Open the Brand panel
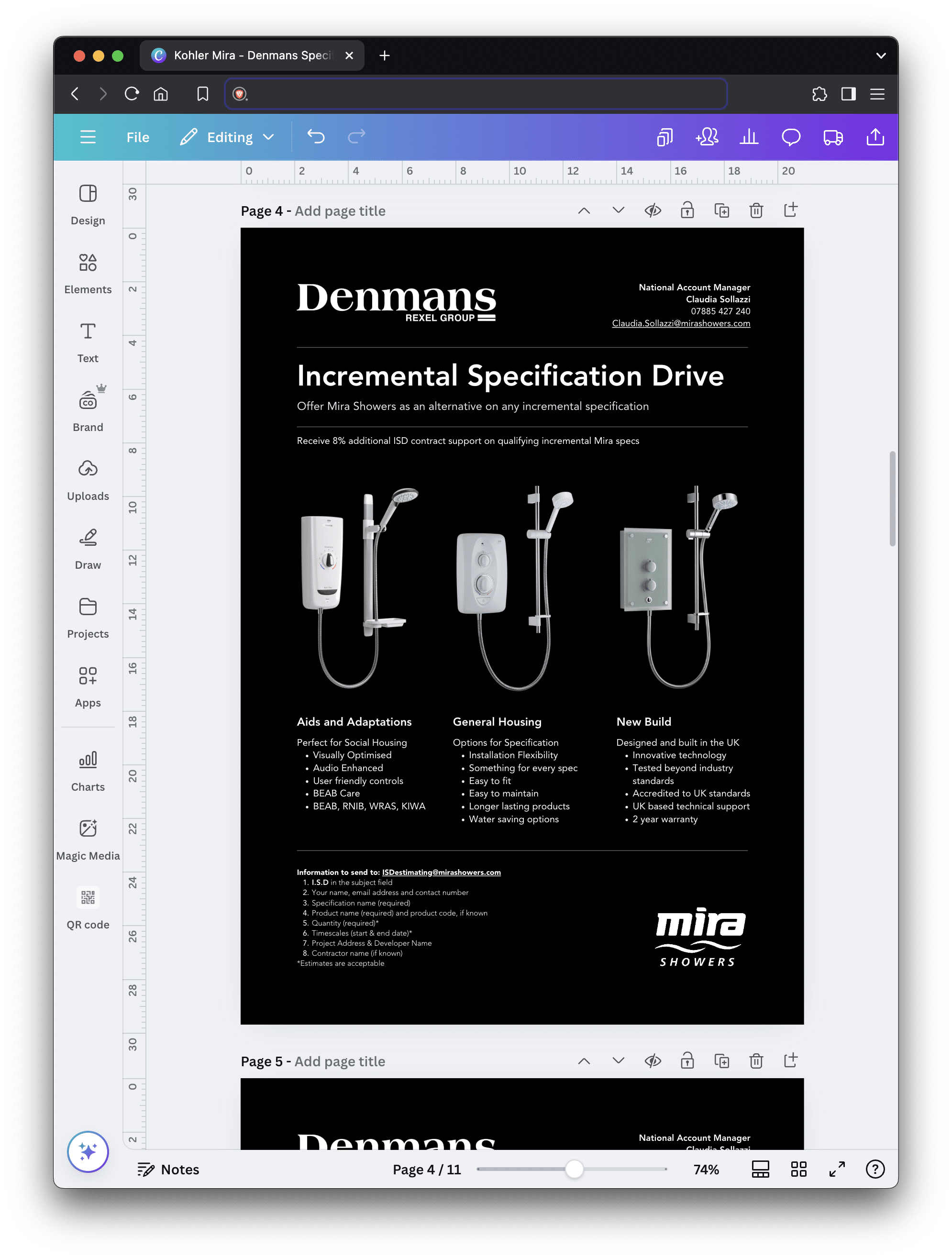Image resolution: width=952 pixels, height=1259 pixels. point(88,411)
